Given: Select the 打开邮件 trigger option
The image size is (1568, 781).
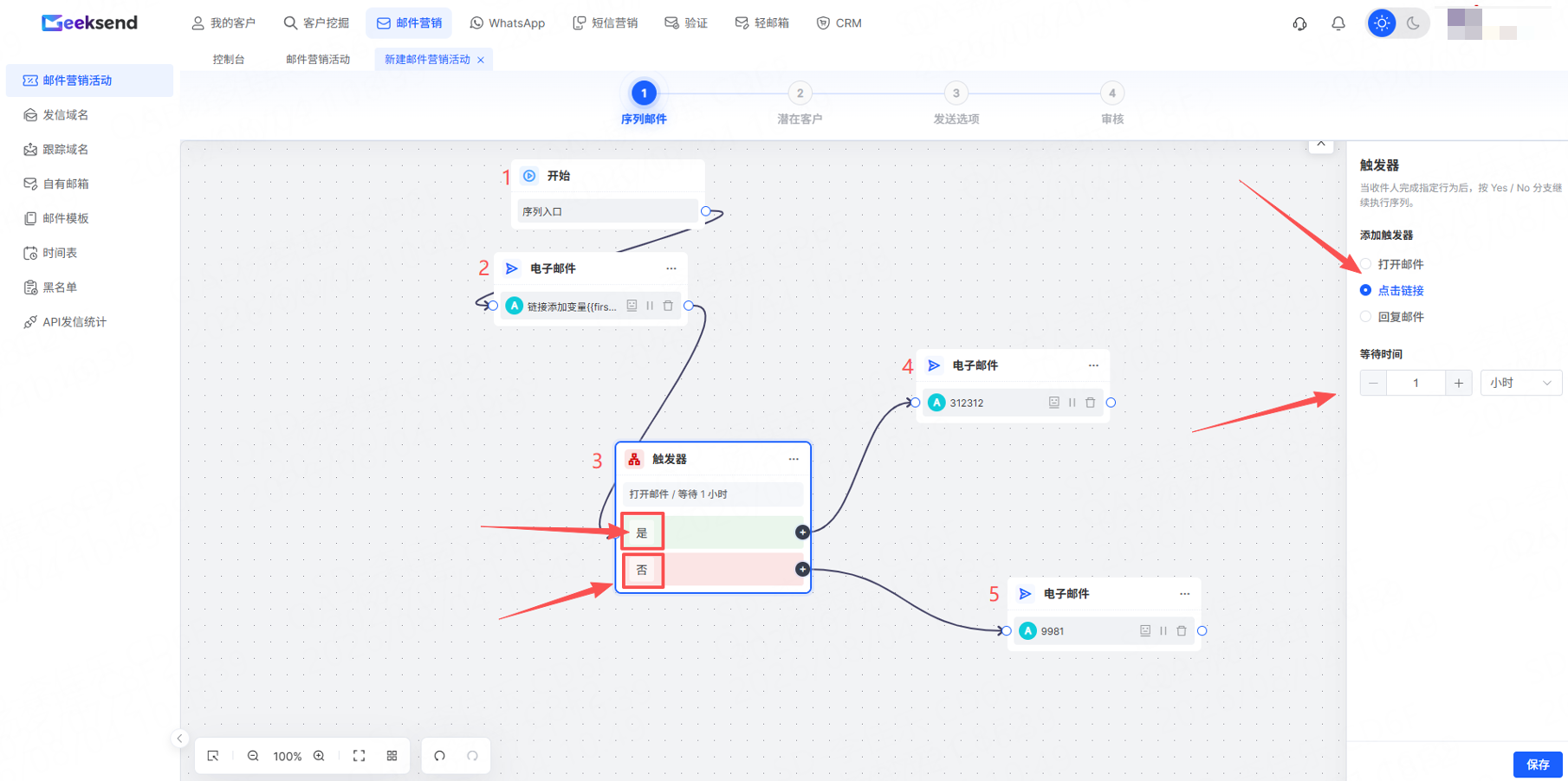Looking at the screenshot, I should (1392, 264).
